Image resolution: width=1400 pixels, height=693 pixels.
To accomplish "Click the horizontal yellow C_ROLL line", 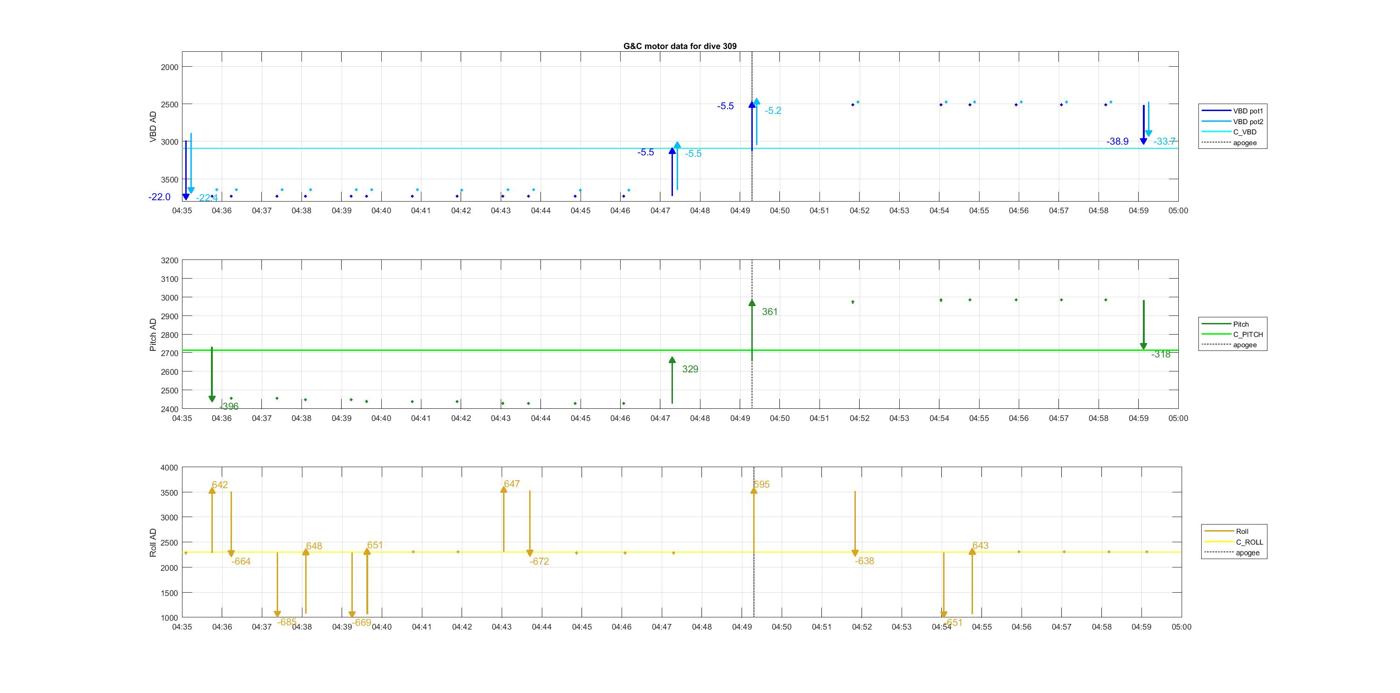I will click(x=680, y=552).
